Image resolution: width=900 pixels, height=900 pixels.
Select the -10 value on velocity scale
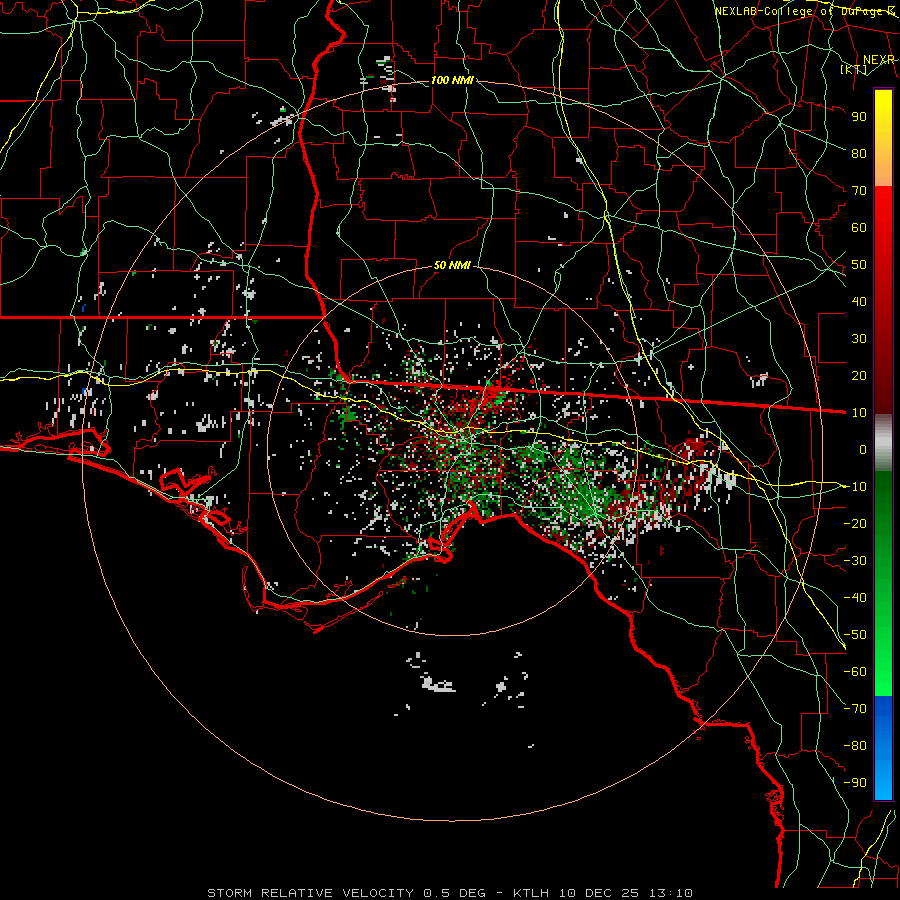click(x=855, y=487)
